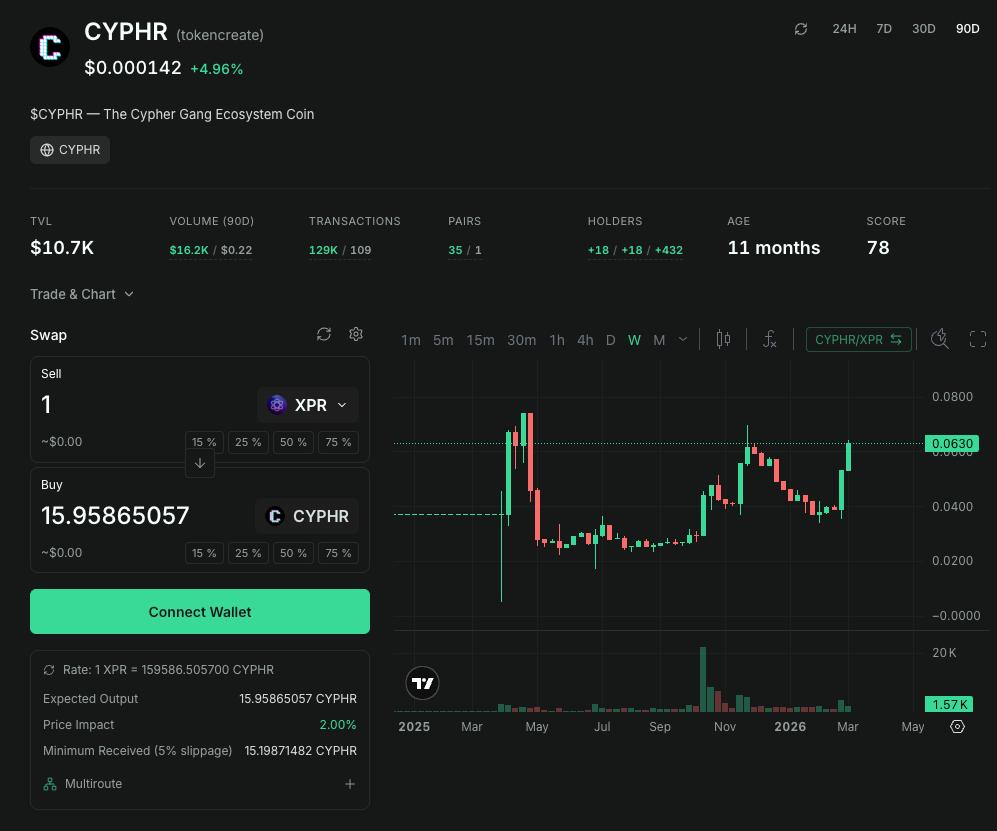Select 30D time range

923,29
